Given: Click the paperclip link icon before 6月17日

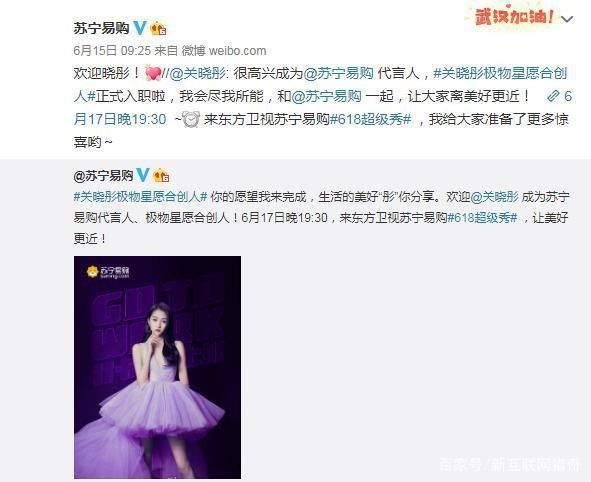Looking at the screenshot, I should 553,96.
